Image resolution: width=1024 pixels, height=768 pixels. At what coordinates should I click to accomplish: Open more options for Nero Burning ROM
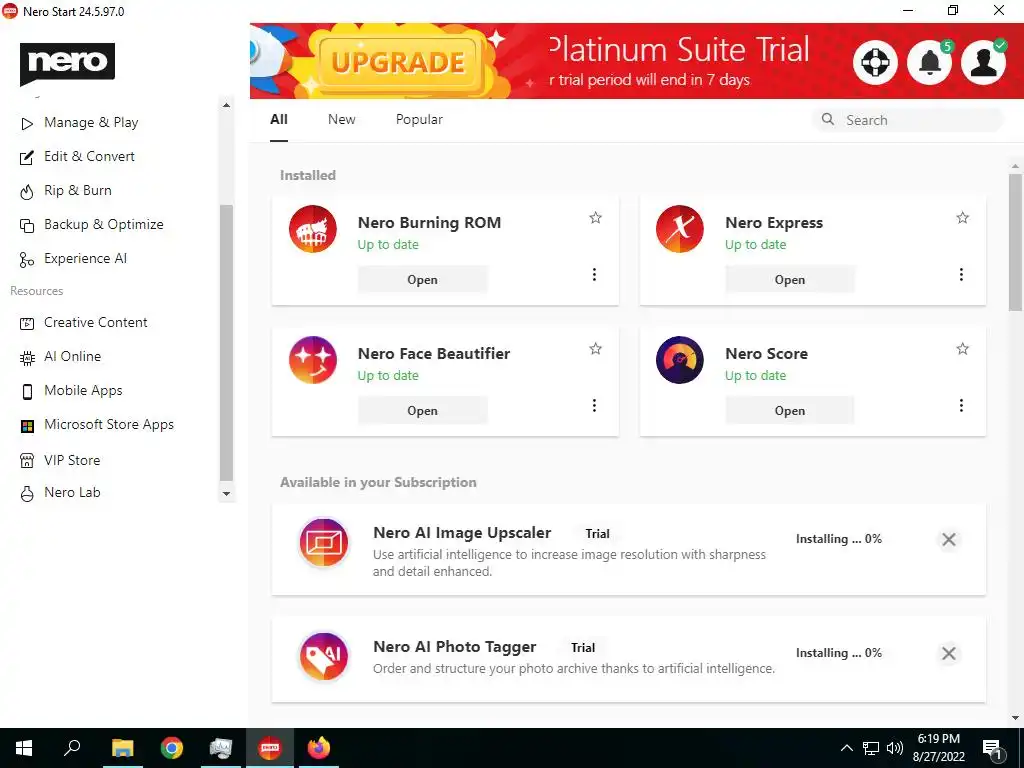coord(594,274)
